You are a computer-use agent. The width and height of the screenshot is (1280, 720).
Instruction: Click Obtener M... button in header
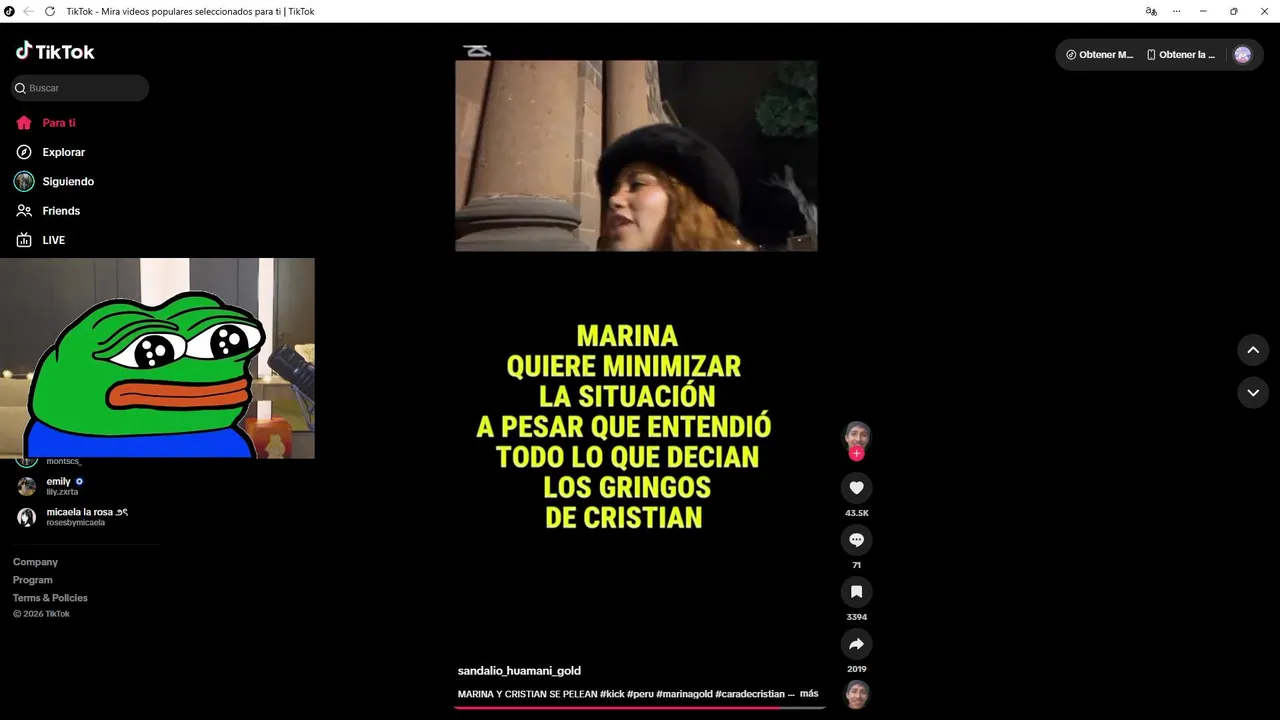tap(1100, 55)
